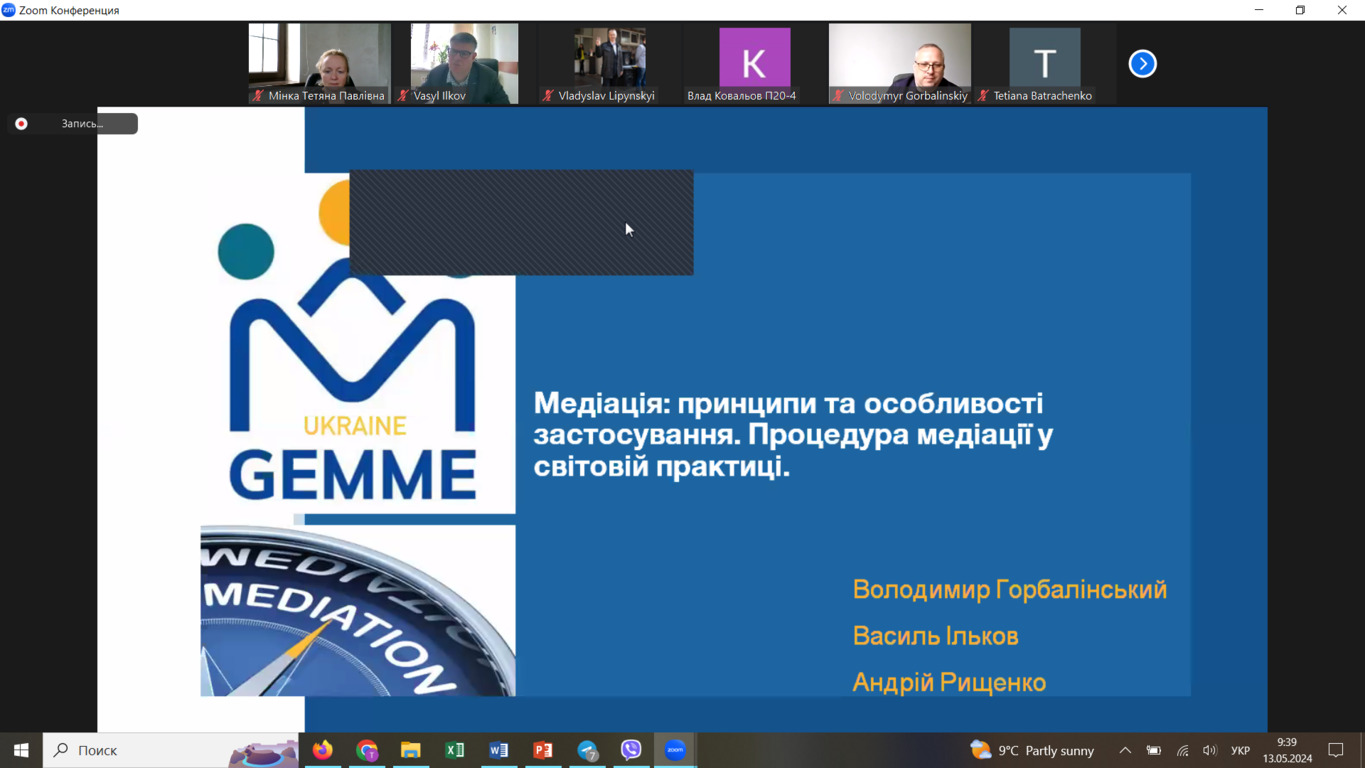Close the Zoom Конференция window
Screen dimensions: 1365x768
coord(1342,10)
